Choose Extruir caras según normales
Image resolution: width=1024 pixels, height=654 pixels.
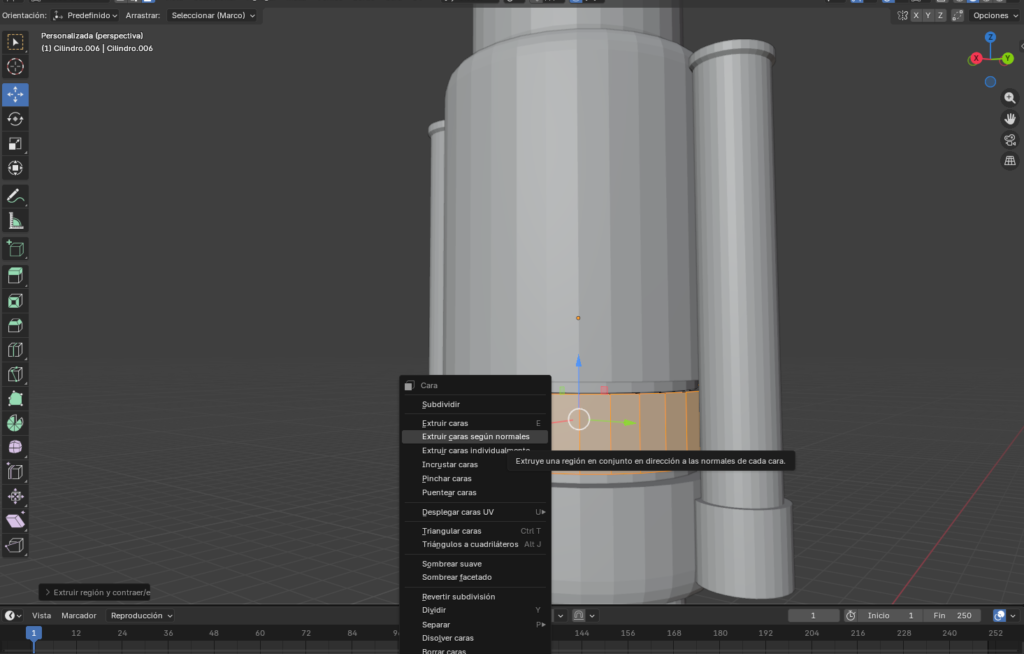click(475, 437)
